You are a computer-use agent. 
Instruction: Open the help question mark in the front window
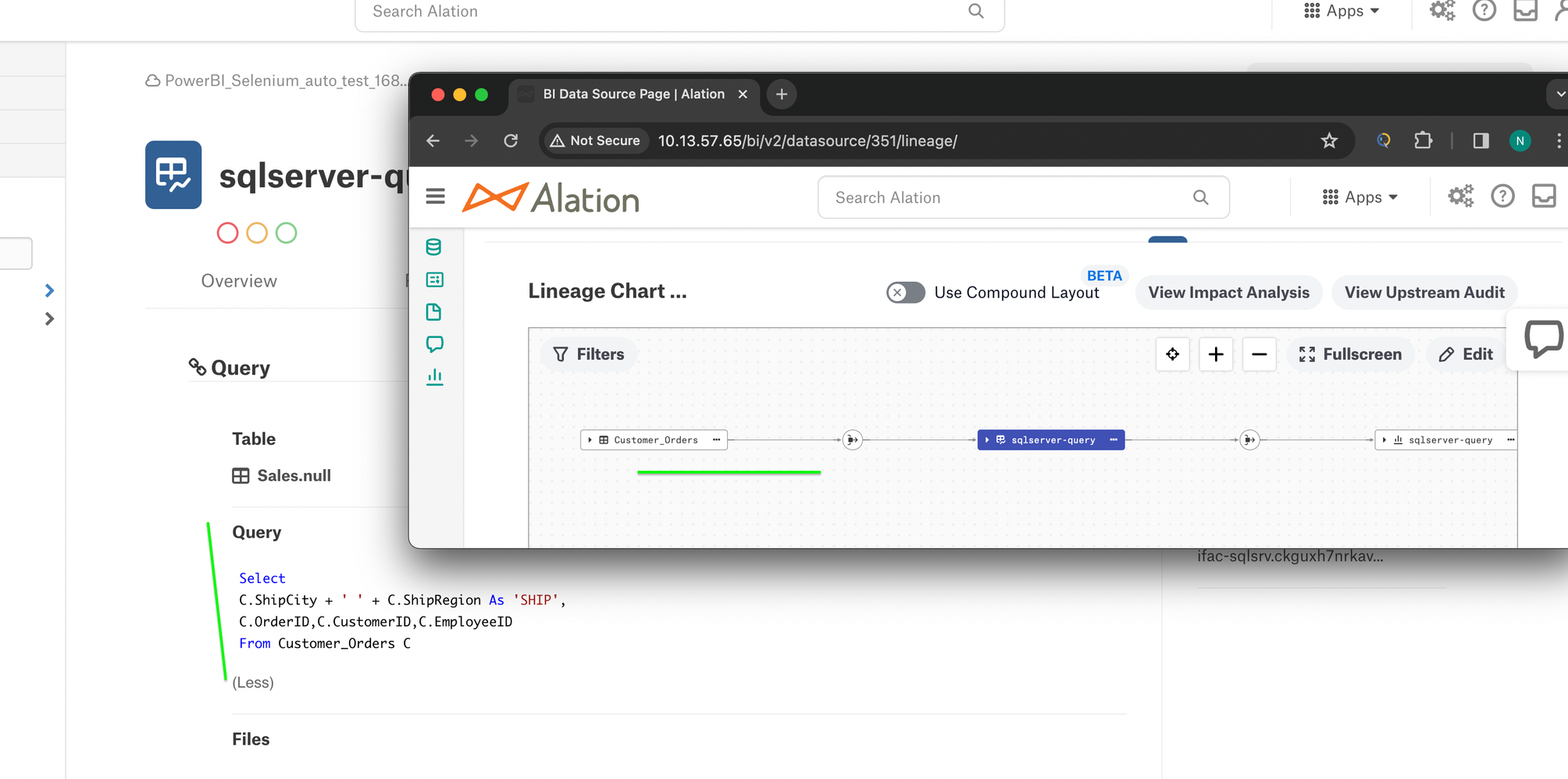click(1502, 196)
